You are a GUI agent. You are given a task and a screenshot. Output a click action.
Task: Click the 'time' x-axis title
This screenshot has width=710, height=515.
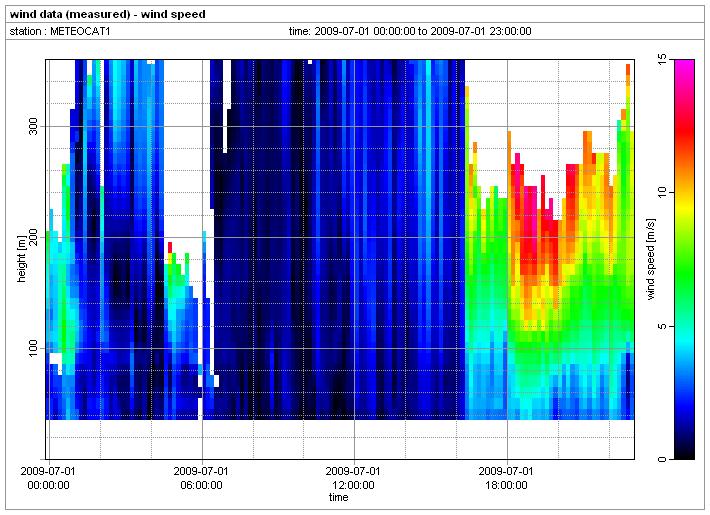click(x=338, y=497)
